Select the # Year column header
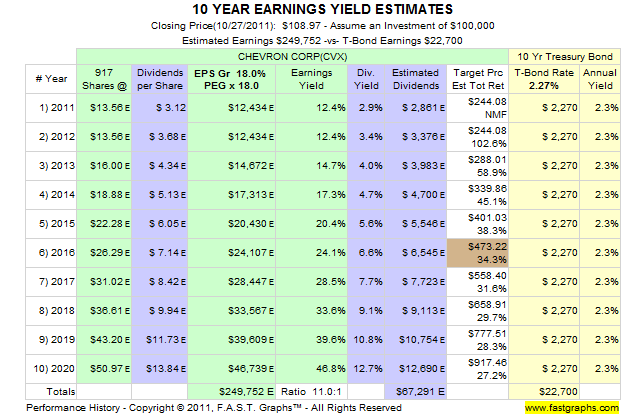 coord(51,79)
